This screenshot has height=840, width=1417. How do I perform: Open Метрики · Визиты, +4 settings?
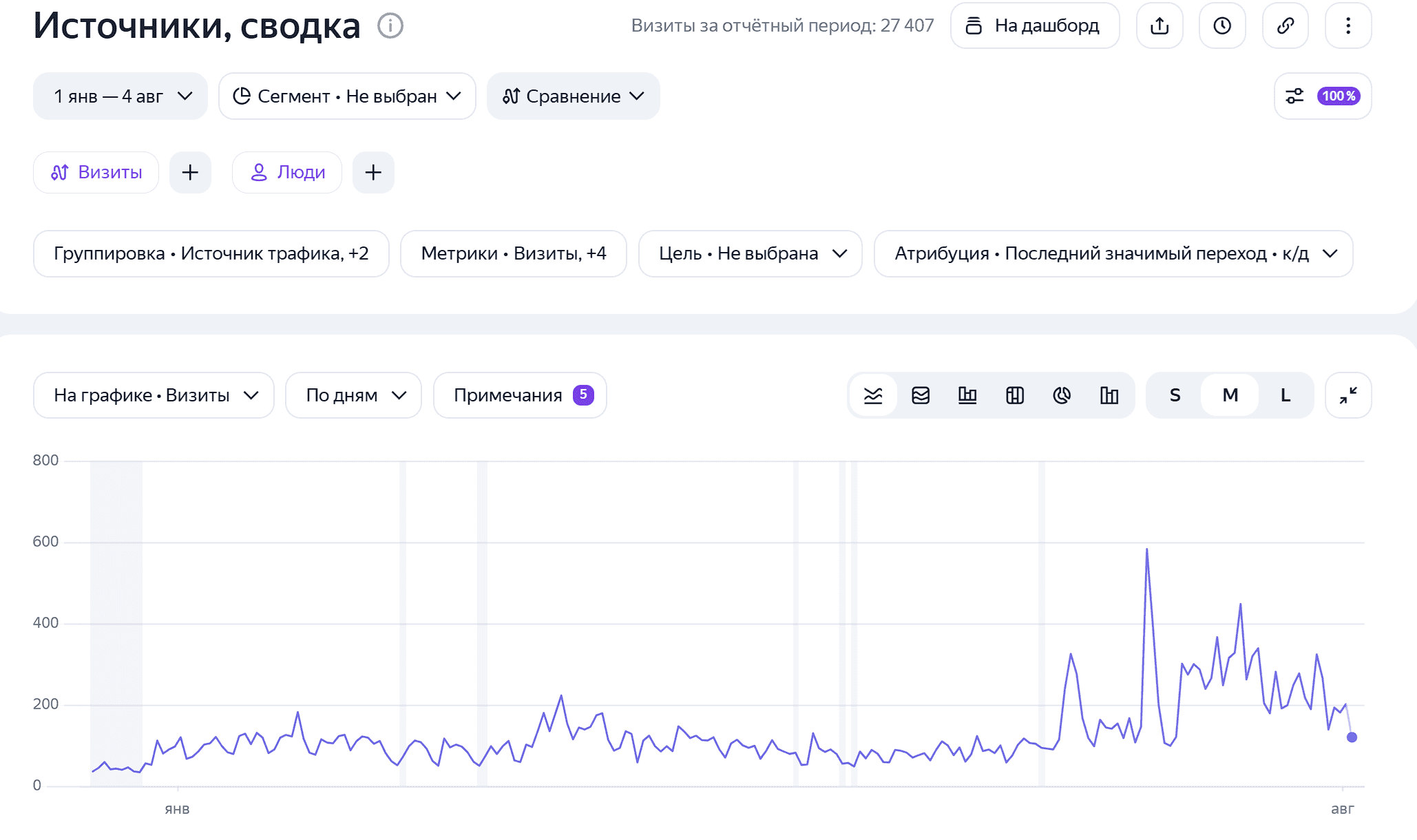click(x=514, y=253)
